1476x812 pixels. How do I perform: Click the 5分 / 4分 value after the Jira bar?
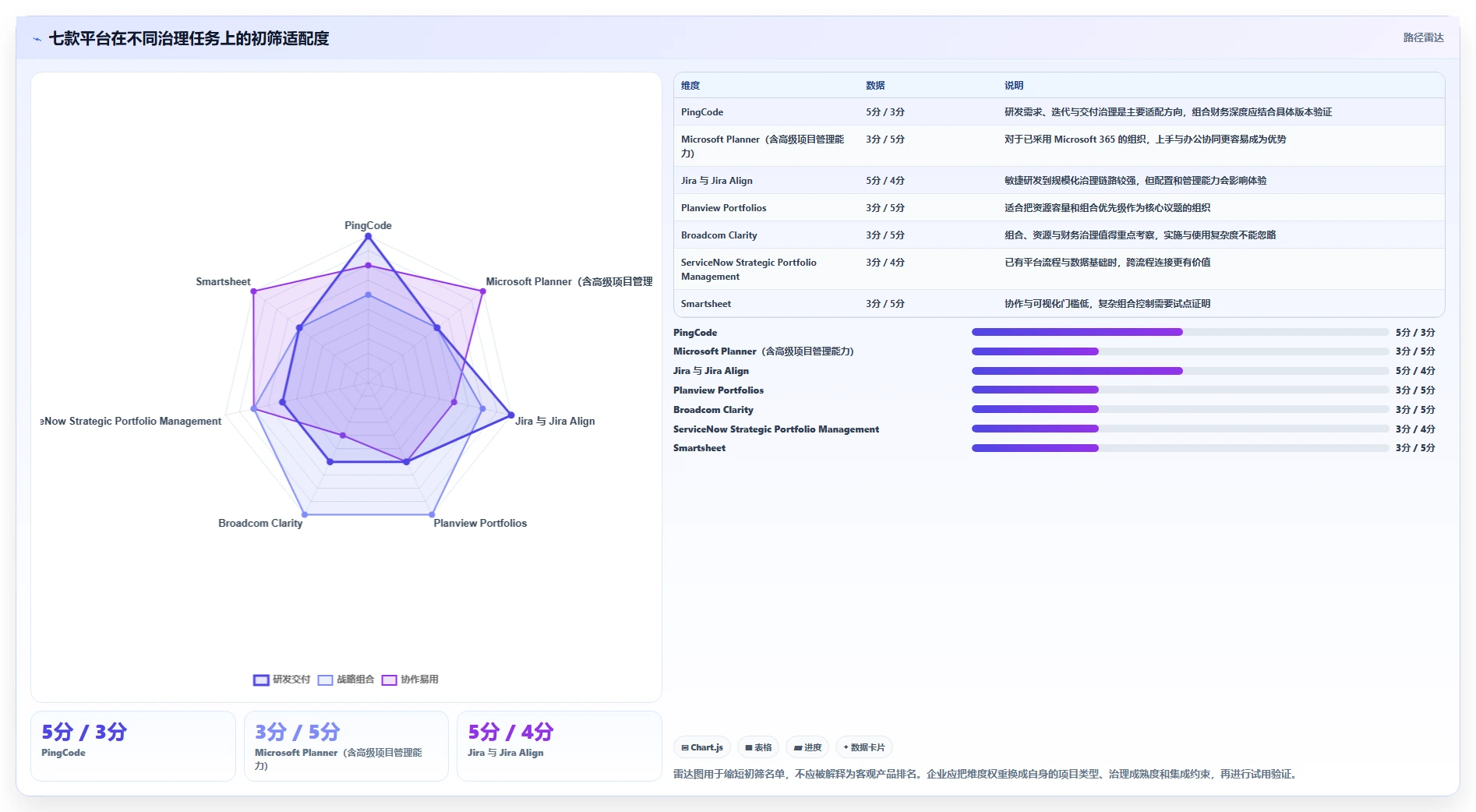click(1415, 371)
